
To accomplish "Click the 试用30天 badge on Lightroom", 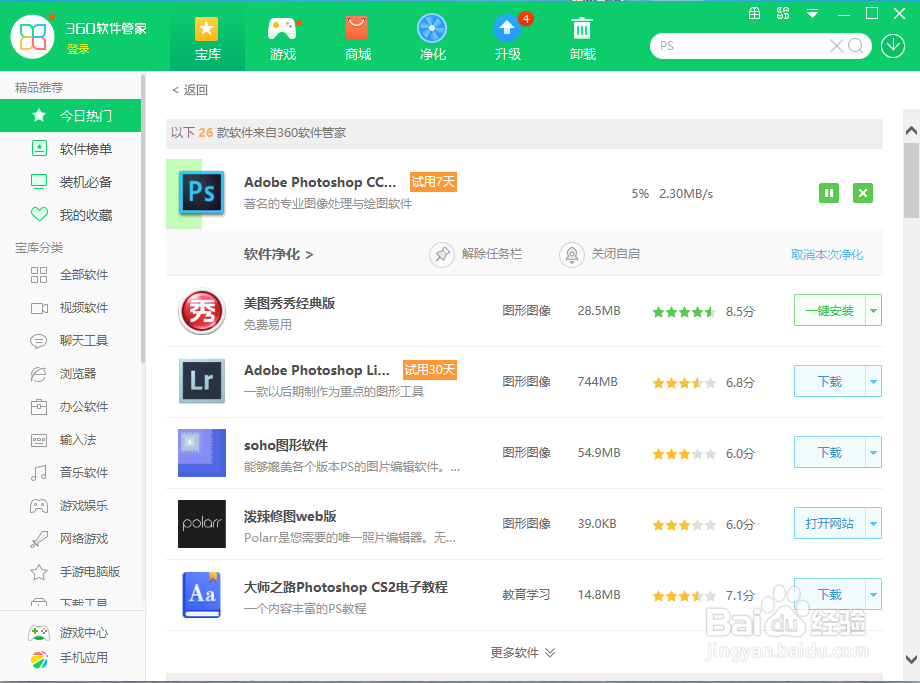I will [x=429, y=370].
